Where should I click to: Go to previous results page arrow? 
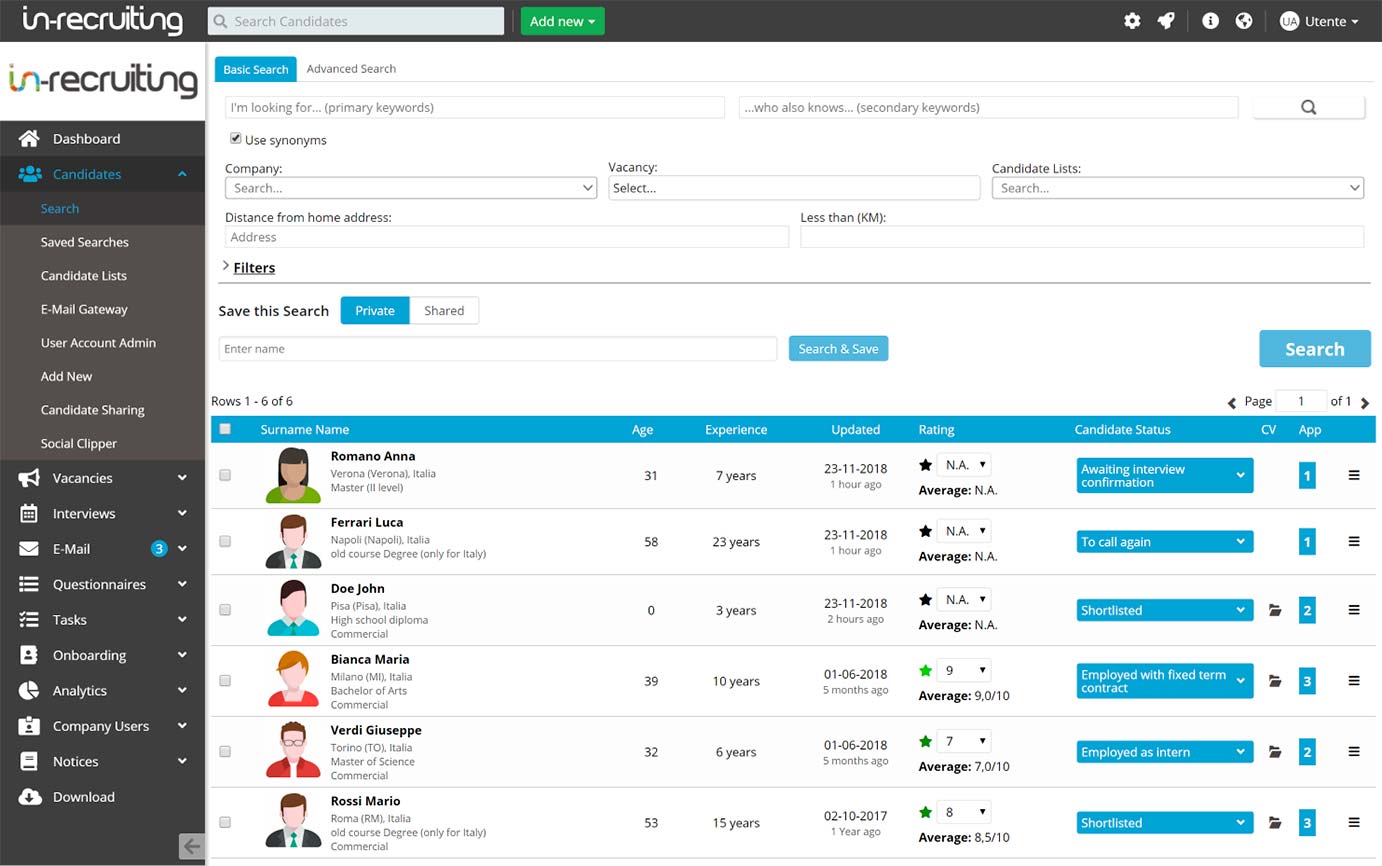(x=1232, y=402)
